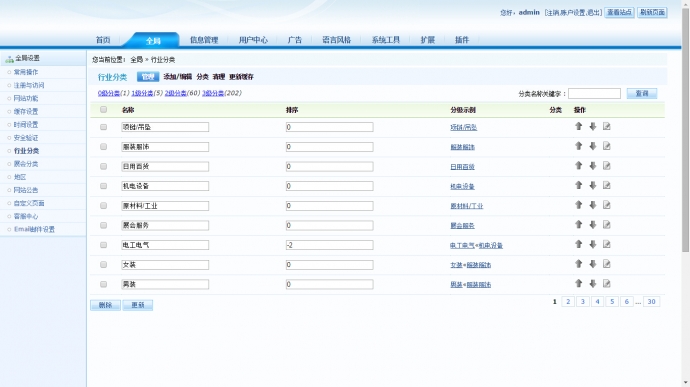
Task: Filter by the 3级分类 link
Action: pyautogui.click(x=213, y=93)
